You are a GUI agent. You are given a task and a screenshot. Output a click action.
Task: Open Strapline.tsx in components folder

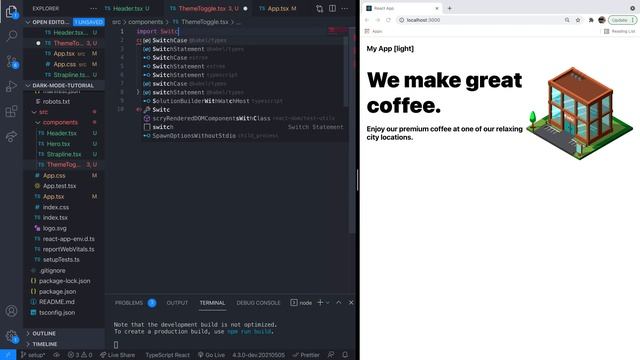coord(64,154)
